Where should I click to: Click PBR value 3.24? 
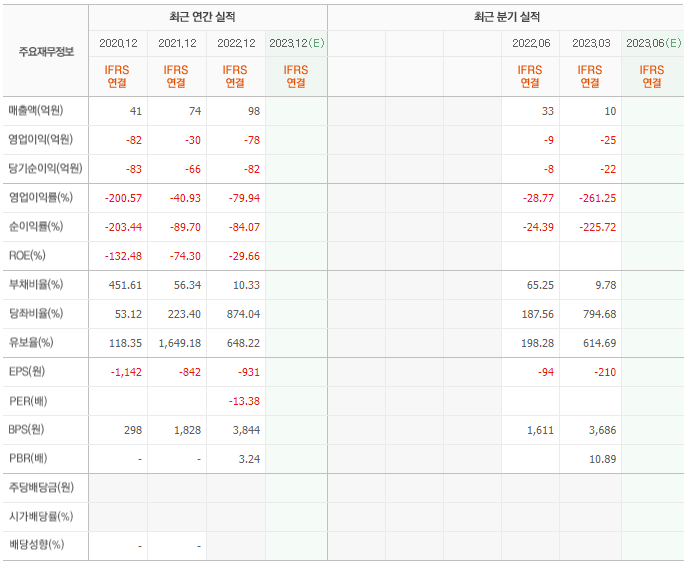point(249,459)
